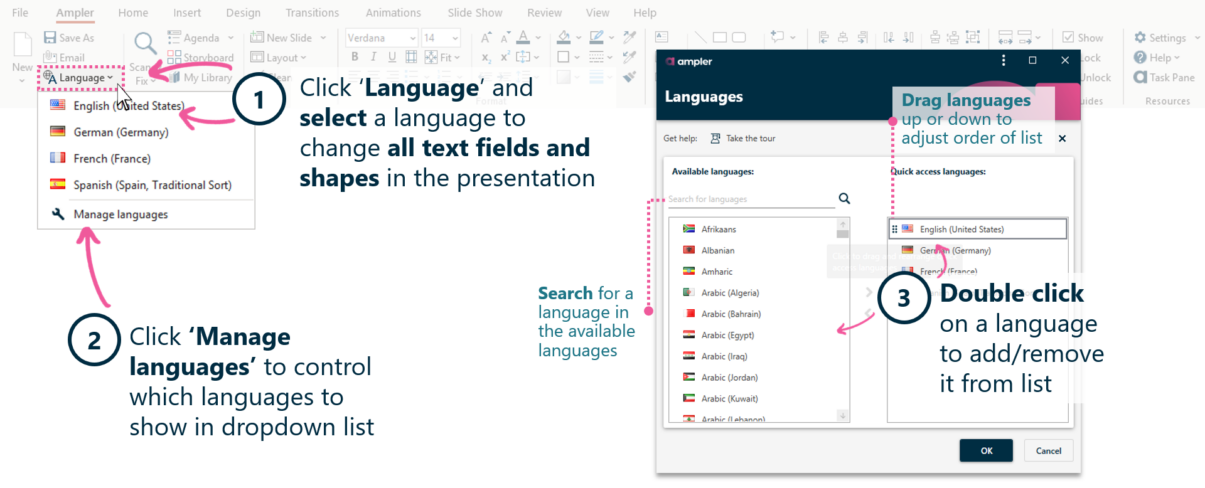Select French (France) in Language dropdown menu
Image resolution: width=1205 pixels, height=488 pixels.
click(146, 158)
